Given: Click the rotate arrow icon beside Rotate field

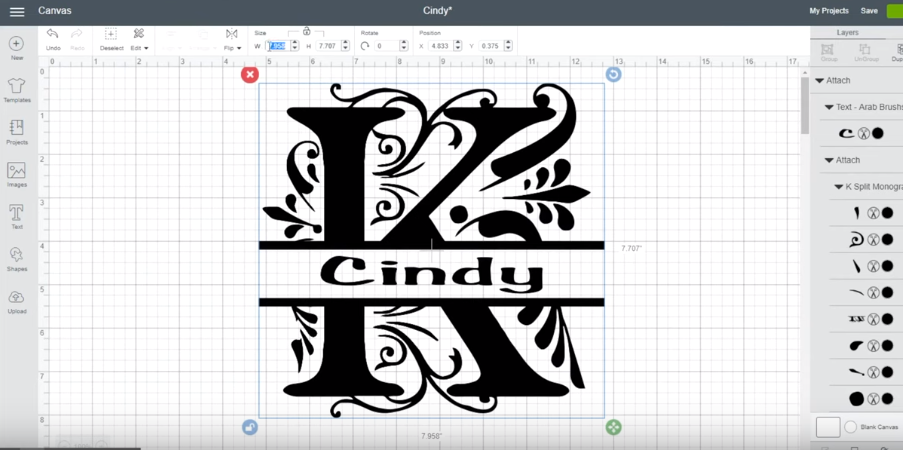Looking at the screenshot, I should (365, 46).
